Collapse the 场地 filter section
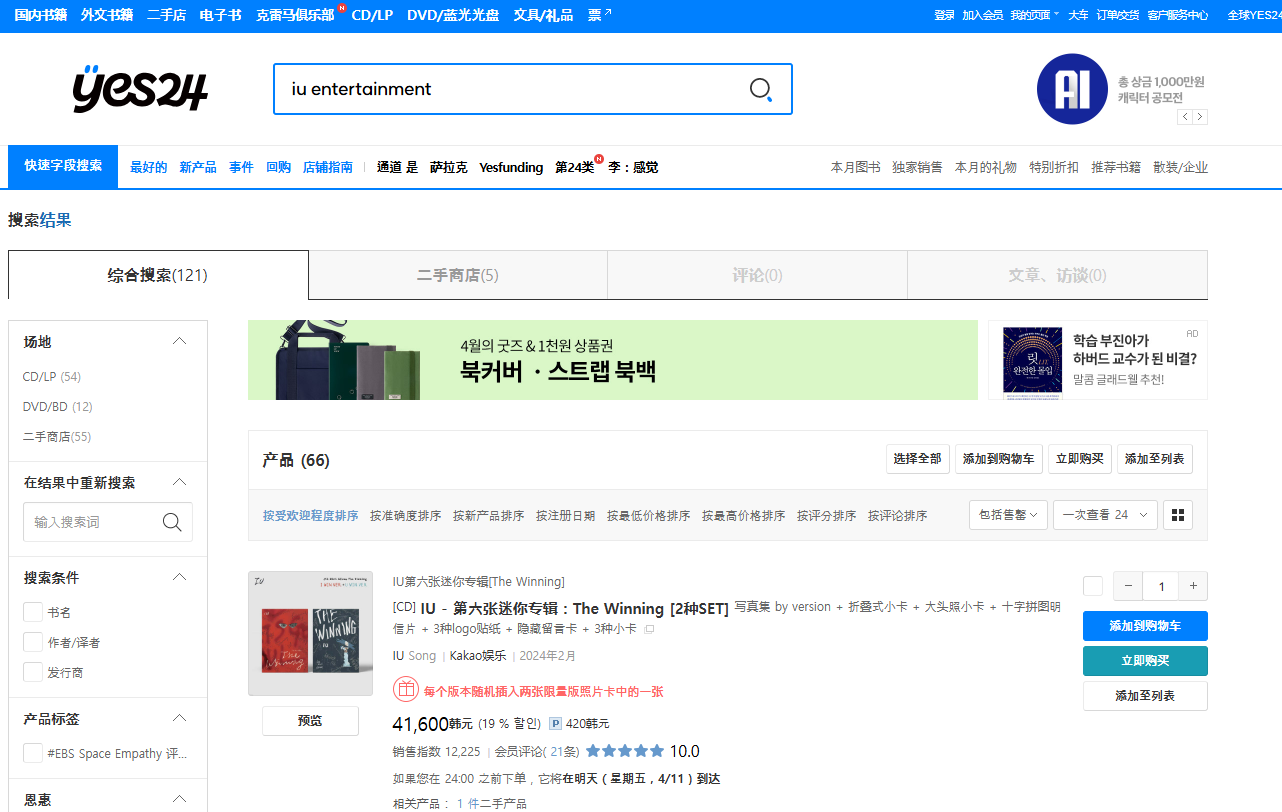The width and height of the screenshot is (1282, 812). tap(180, 341)
